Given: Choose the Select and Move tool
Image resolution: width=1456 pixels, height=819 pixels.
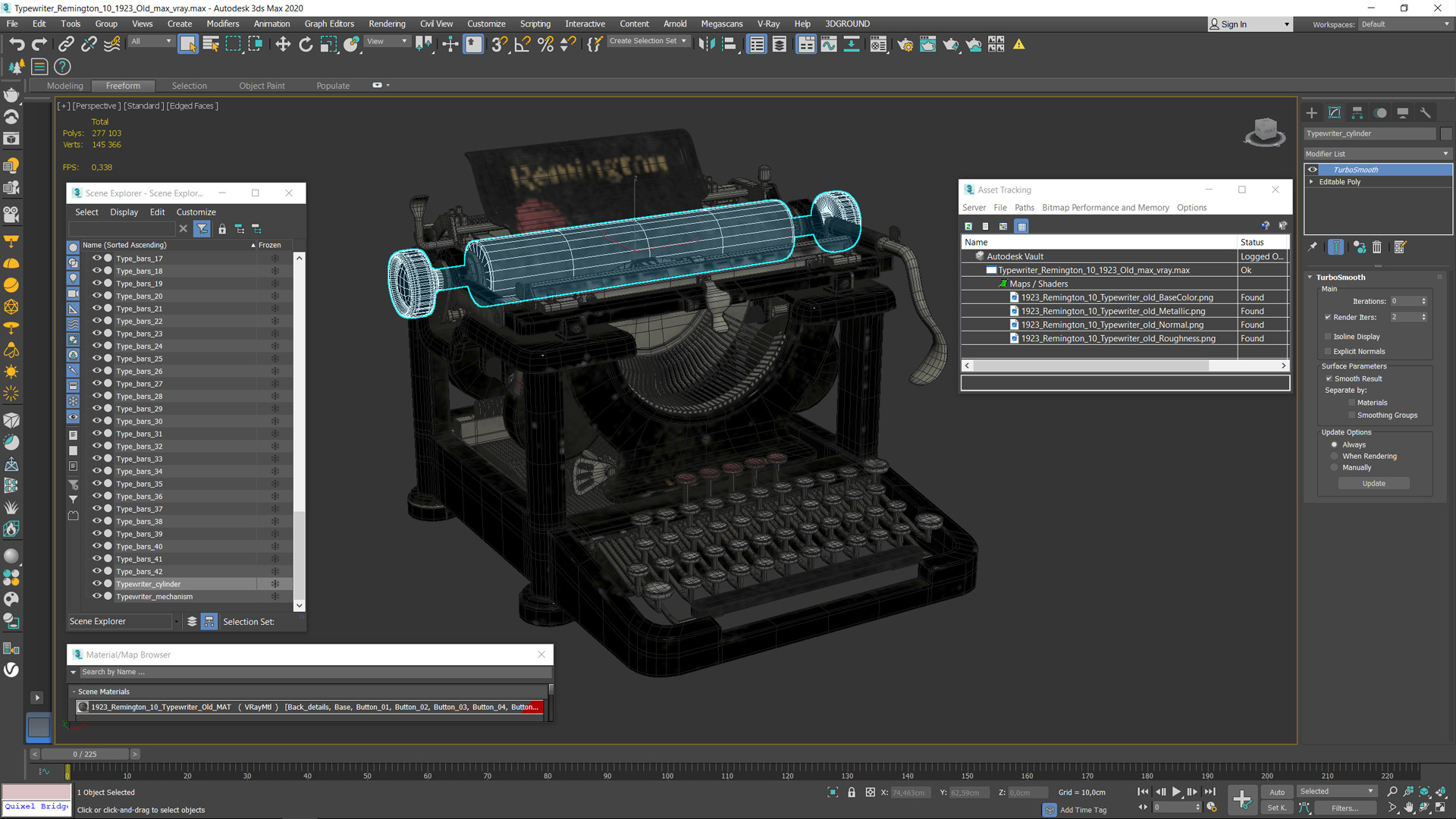Looking at the screenshot, I should point(283,45).
